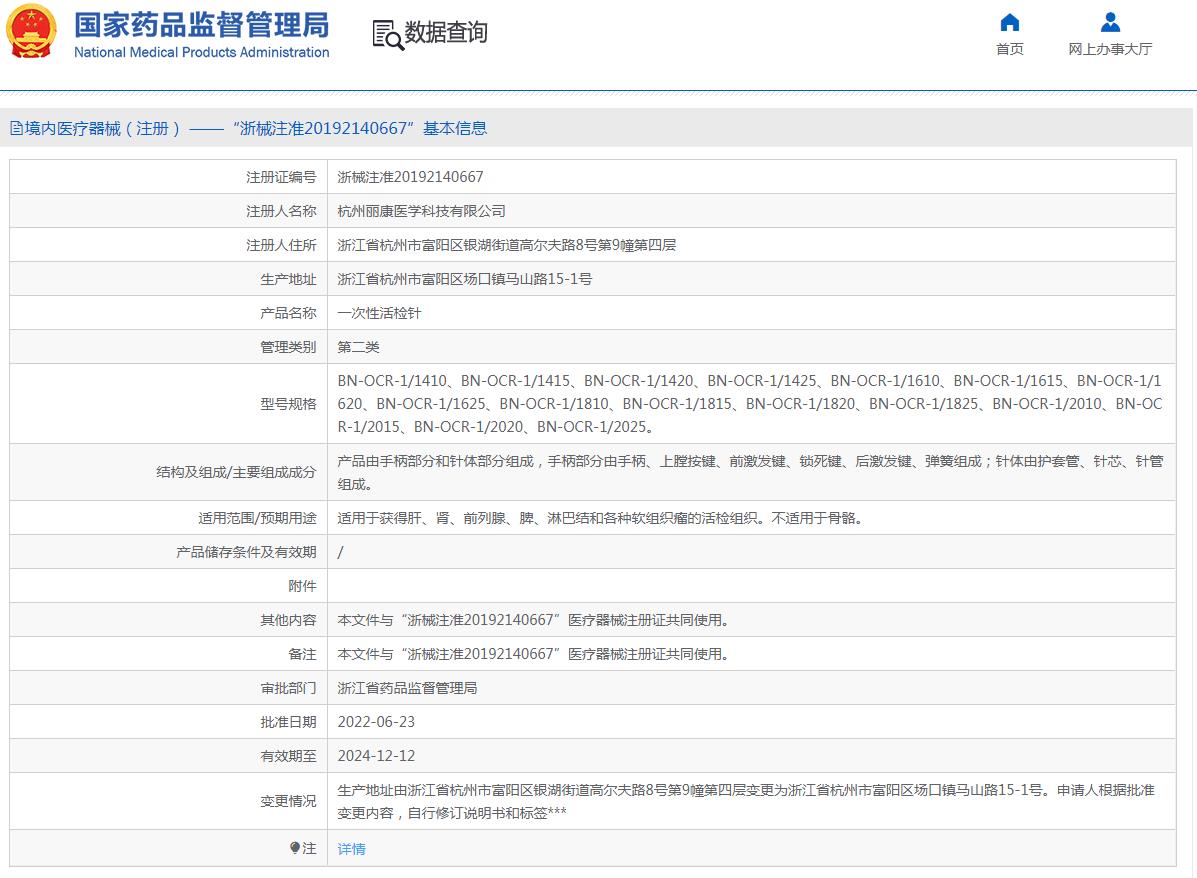This screenshot has height=878, width=1197.
Task: Click approval date 2022-06-23
Action: pos(376,721)
